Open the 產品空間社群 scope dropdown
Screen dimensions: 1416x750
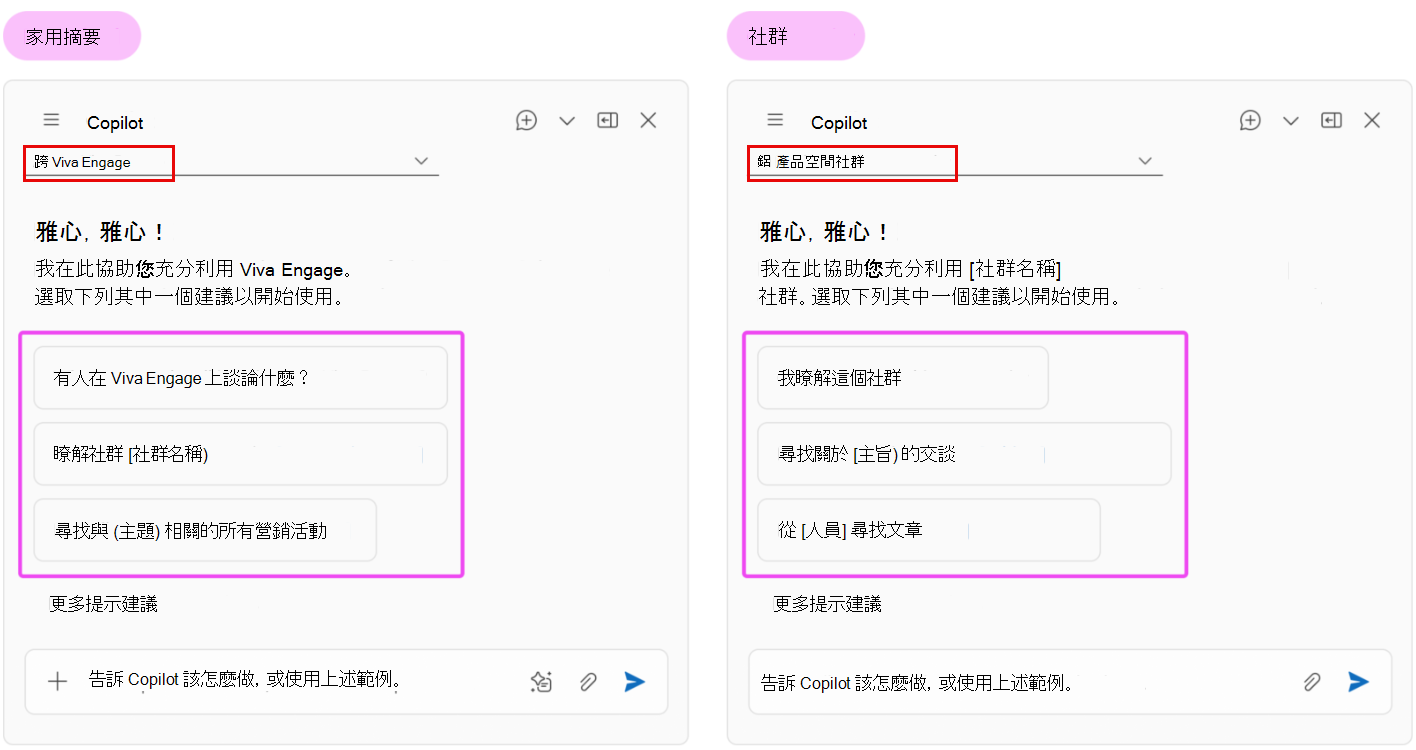pyautogui.click(x=956, y=161)
